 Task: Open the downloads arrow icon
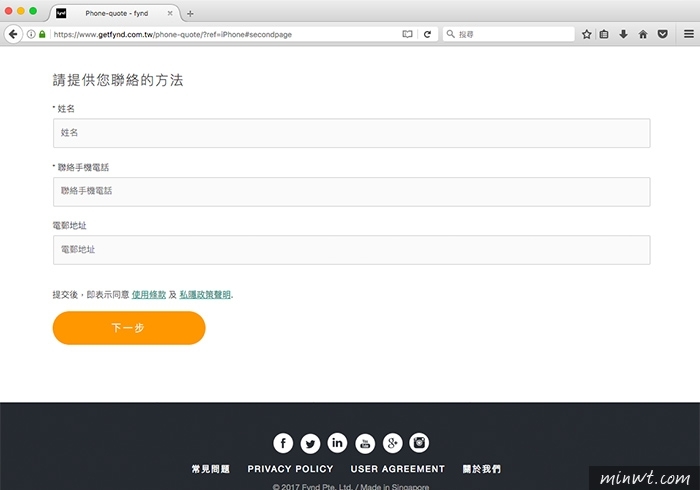pyautogui.click(x=623, y=34)
